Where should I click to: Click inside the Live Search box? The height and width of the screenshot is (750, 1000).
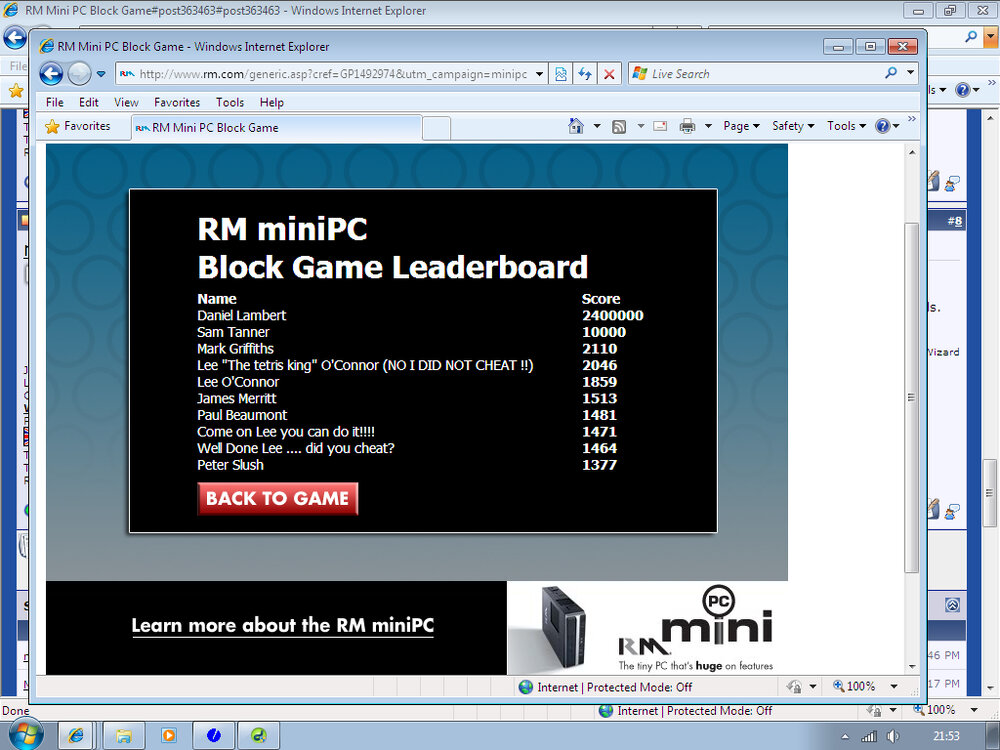click(x=755, y=74)
